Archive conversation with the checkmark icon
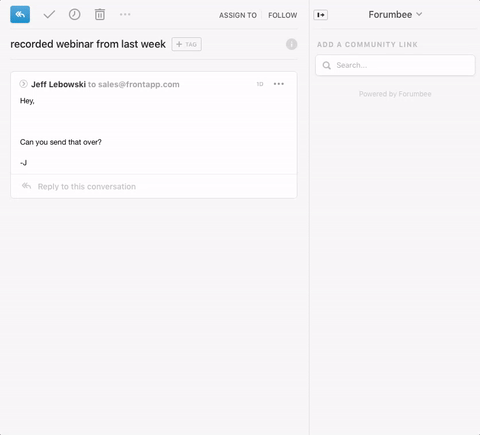 [49, 14]
